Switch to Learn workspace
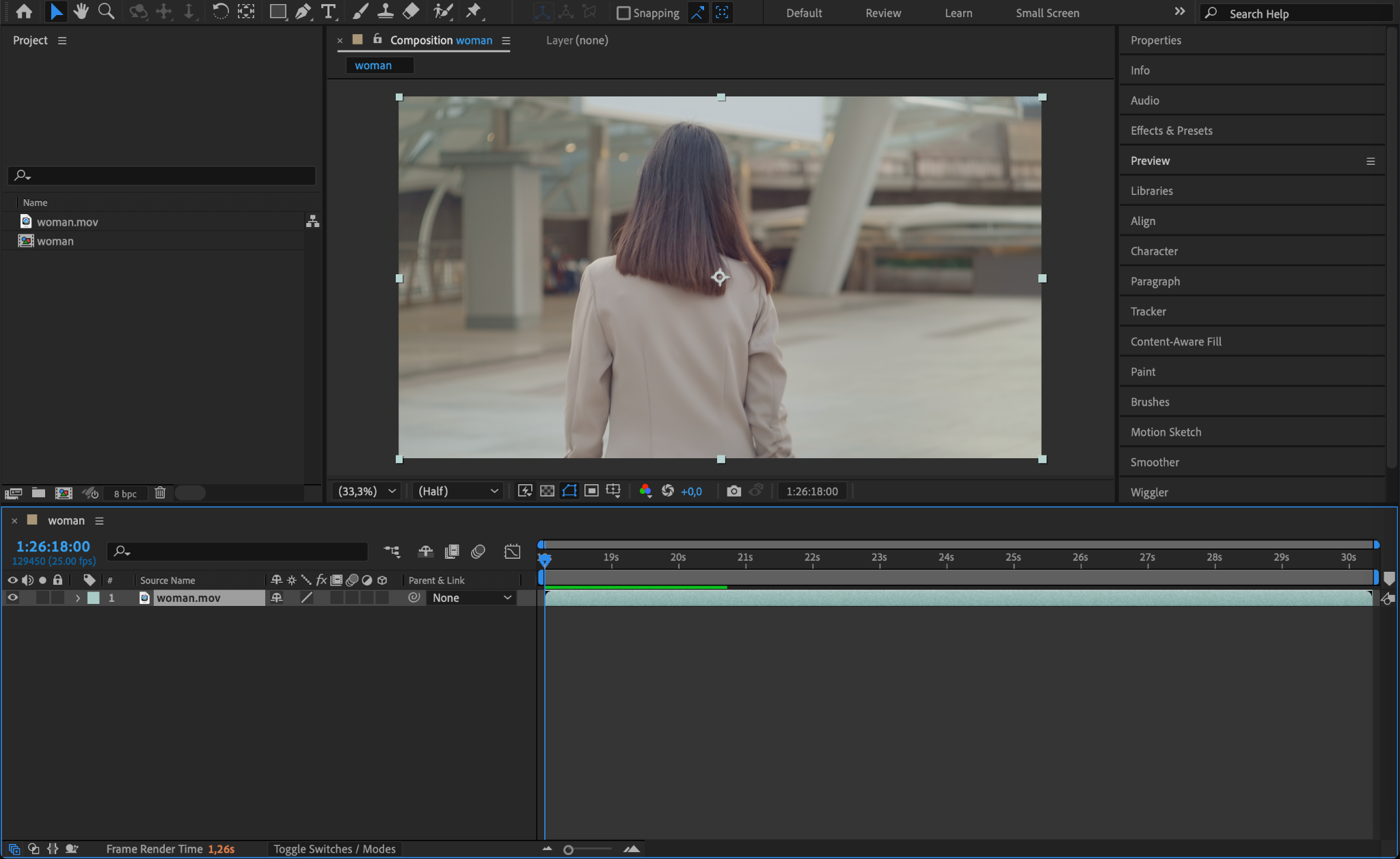This screenshot has width=1400, height=859. pos(958,13)
